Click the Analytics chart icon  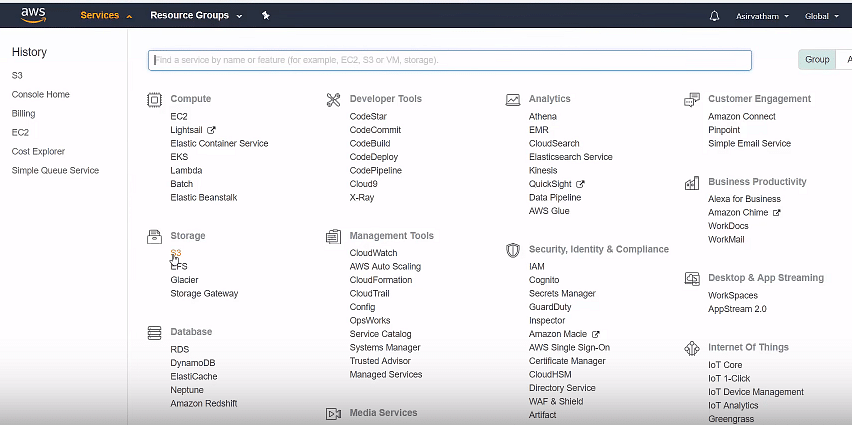[513, 99]
